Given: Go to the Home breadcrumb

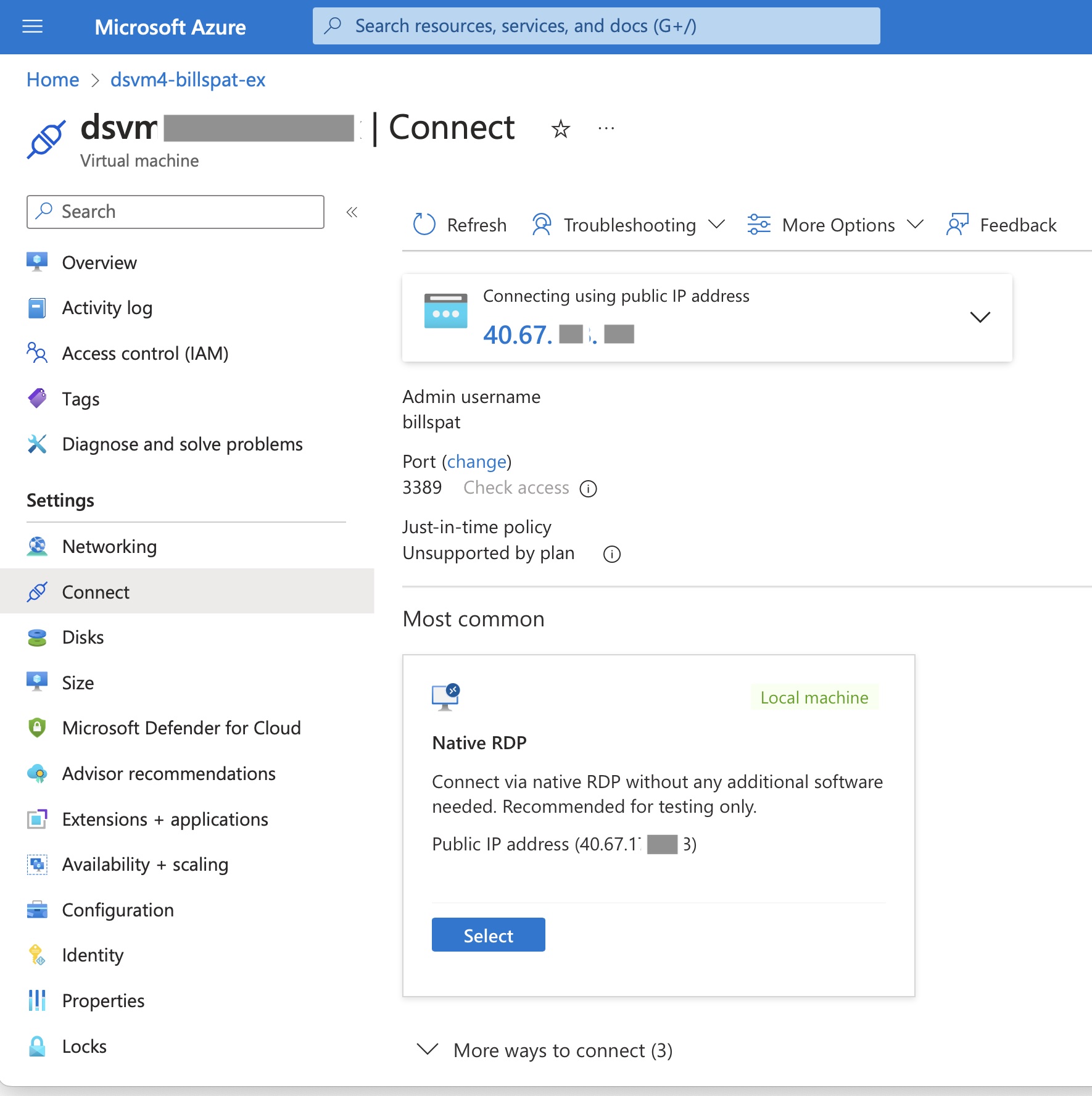Looking at the screenshot, I should point(52,80).
